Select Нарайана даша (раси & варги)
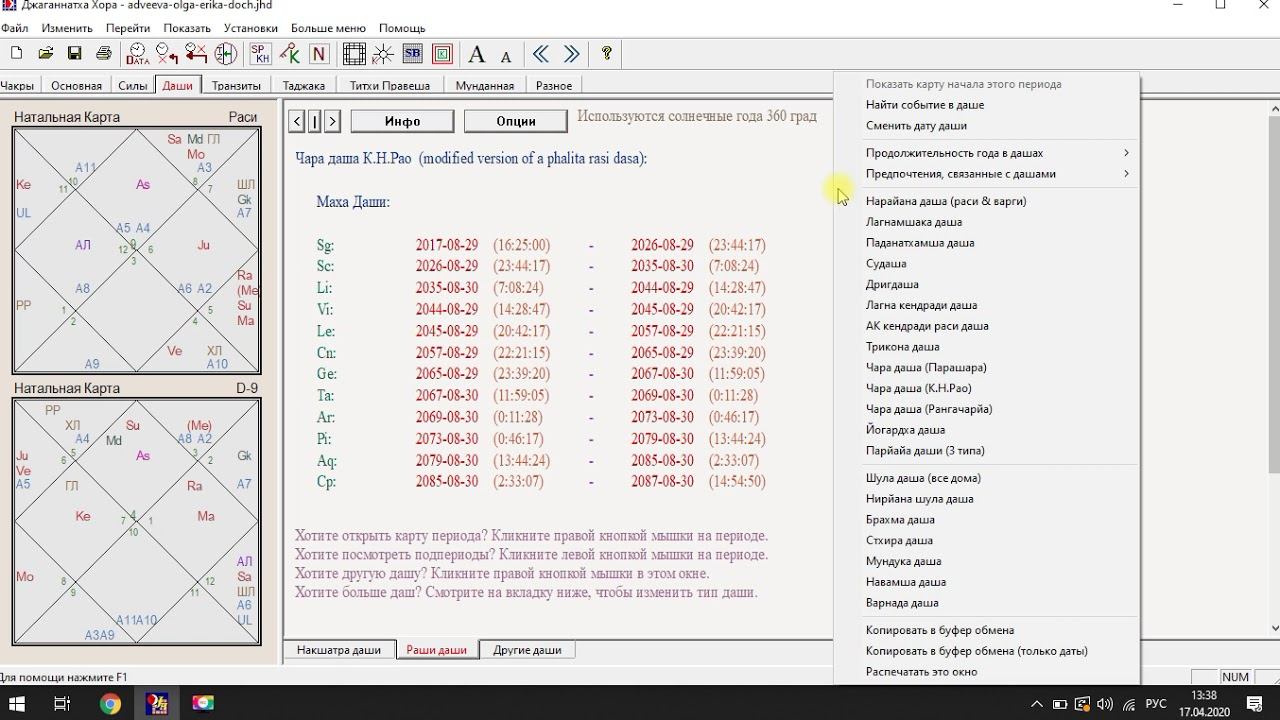 point(986,201)
